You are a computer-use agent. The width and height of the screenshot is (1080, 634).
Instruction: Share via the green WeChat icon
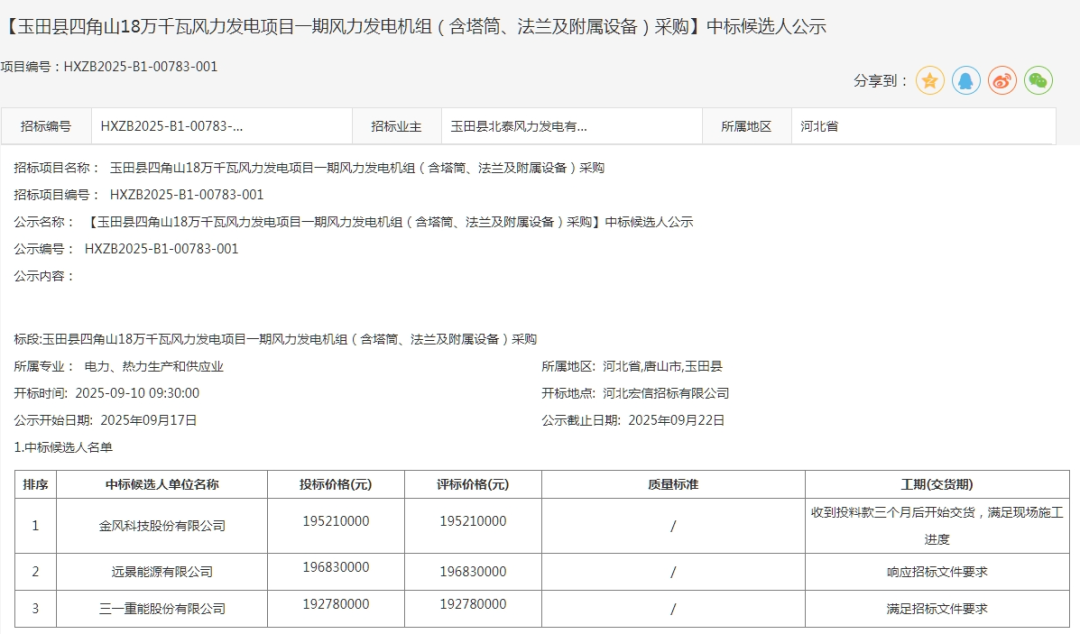[1038, 81]
